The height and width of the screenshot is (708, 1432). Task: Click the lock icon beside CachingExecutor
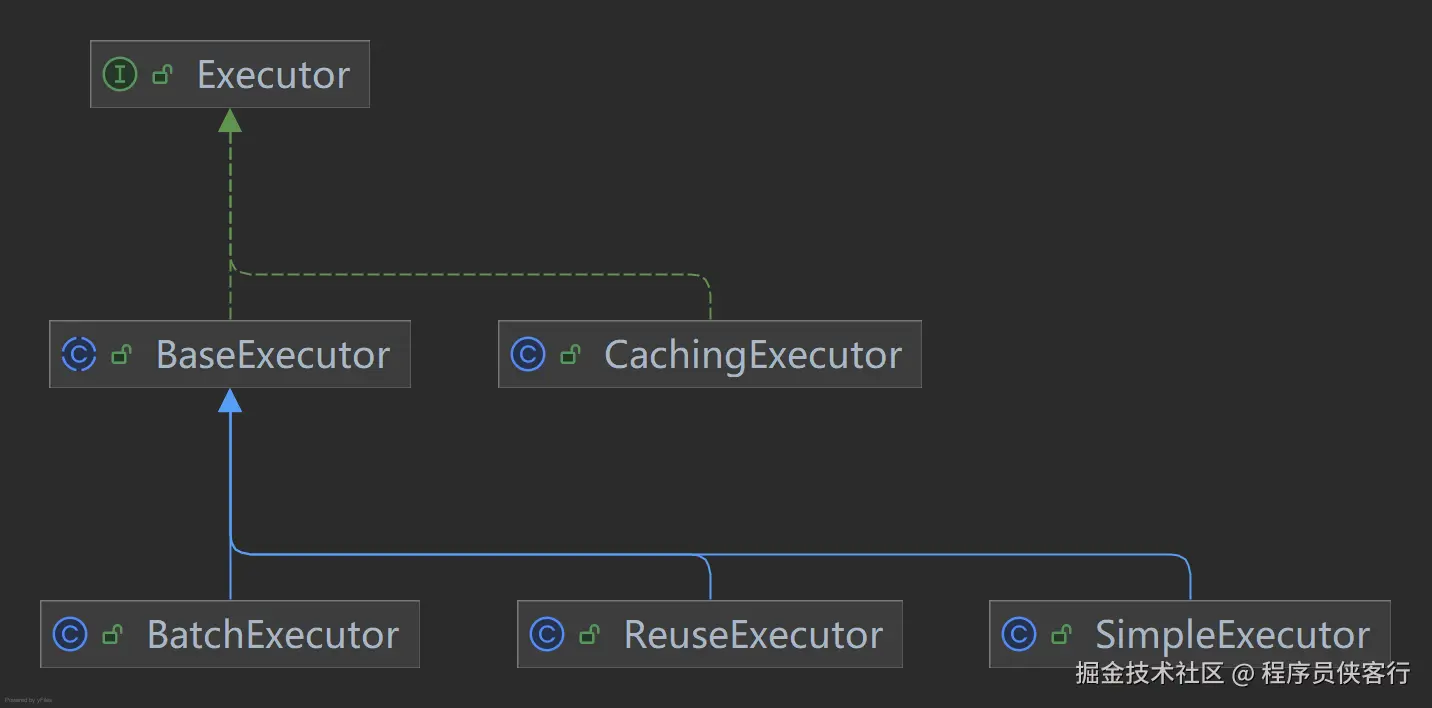coord(570,355)
